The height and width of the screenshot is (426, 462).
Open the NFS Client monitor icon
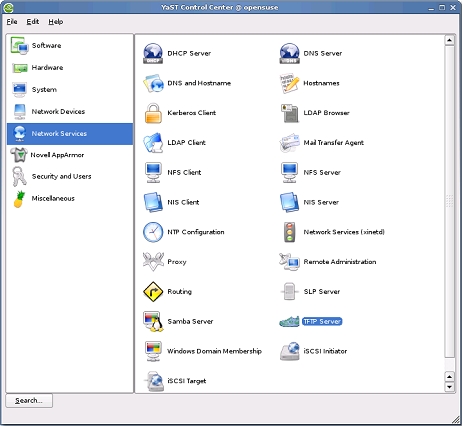153,172
